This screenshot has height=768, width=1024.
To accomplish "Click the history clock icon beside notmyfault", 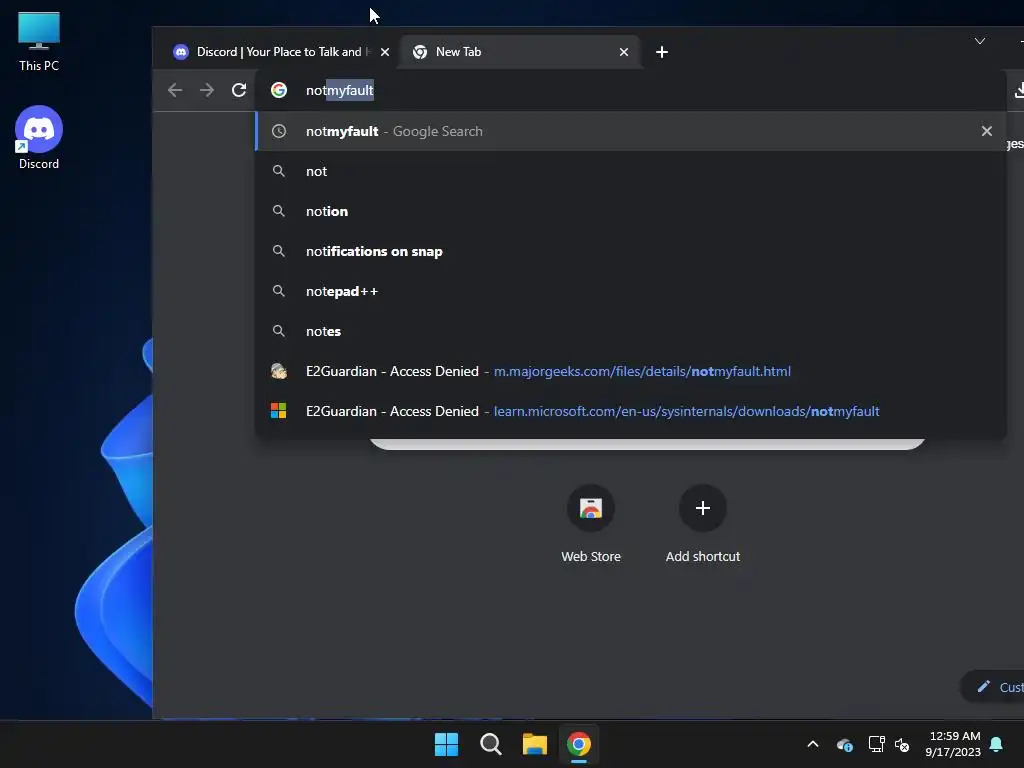I will 279,131.
